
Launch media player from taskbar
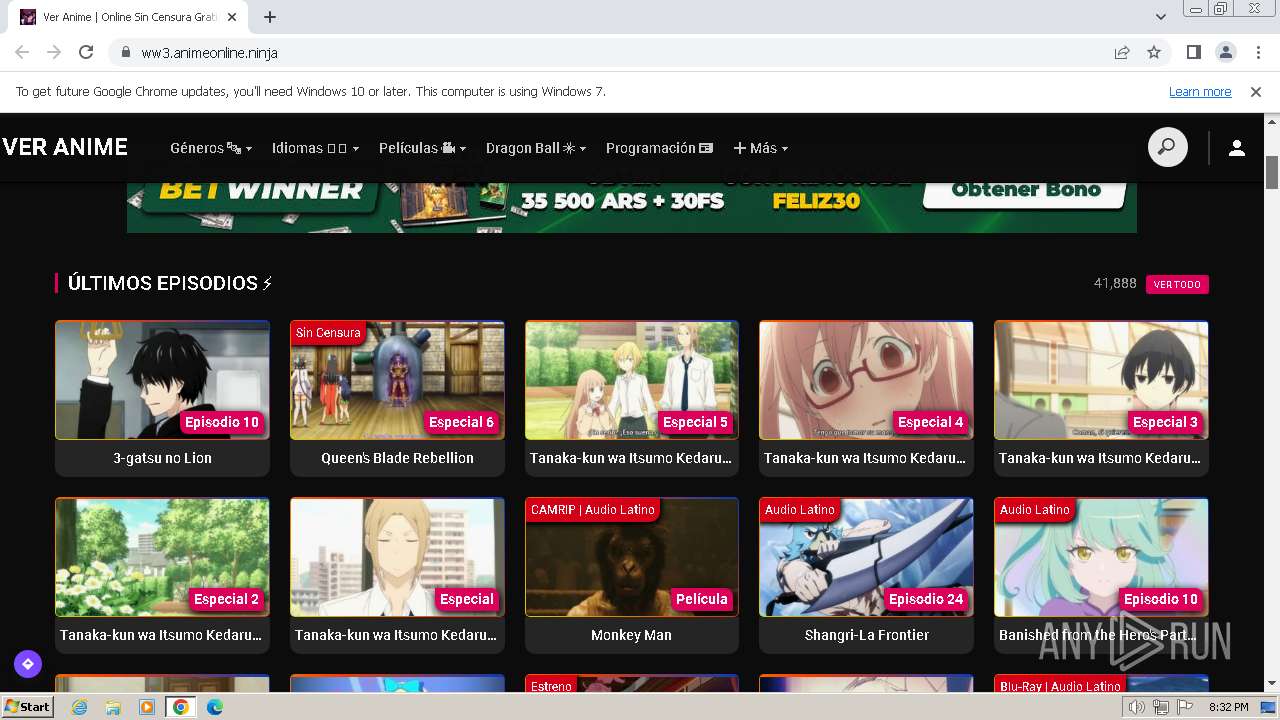(147, 707)
